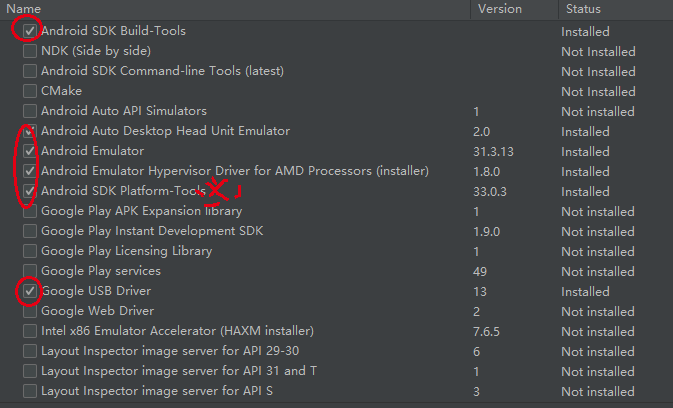Uncheck Android Emulator Hypervisor Driver checkbox
This screenshot has height=408, width=673.
pos(30,171)
